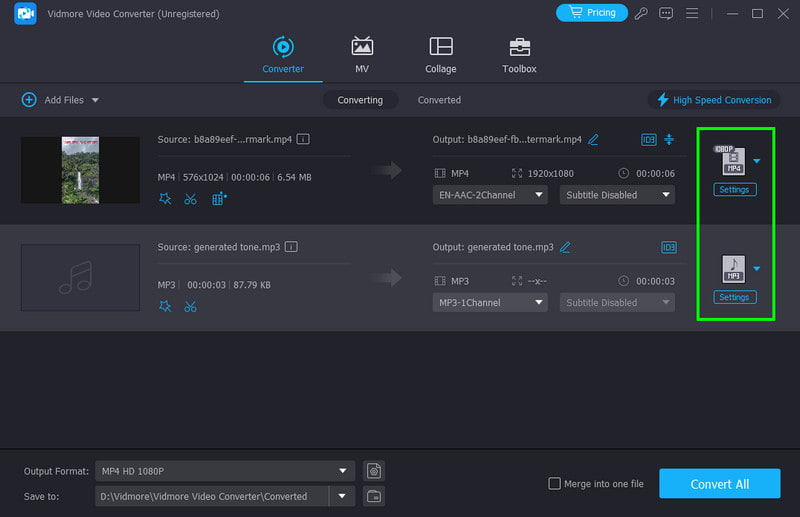Viewport: 800px width, 517px height.
Task: Enhance the MP4 video
Action: [219, 199]
